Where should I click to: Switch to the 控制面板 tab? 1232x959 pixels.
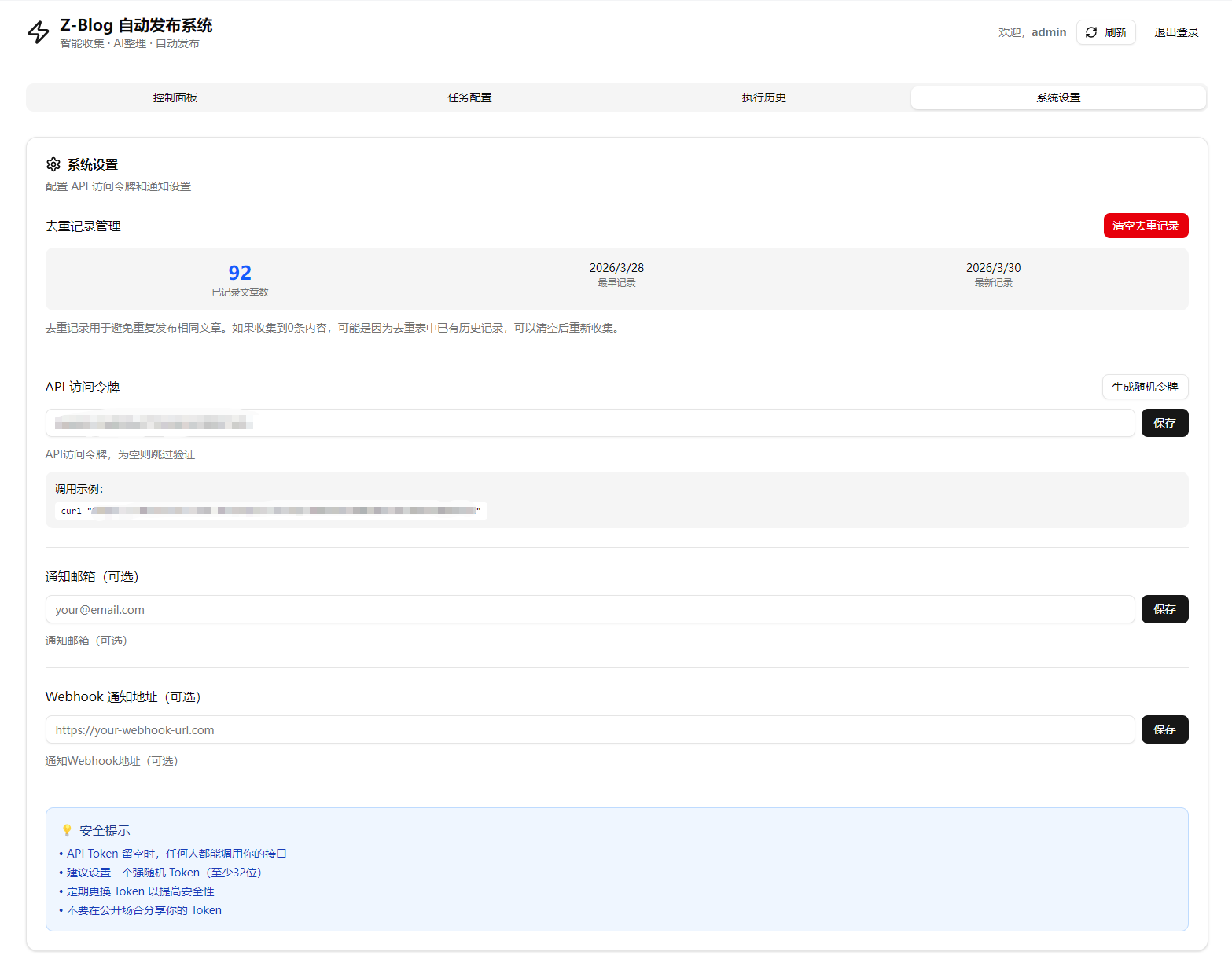[x=175, y=97]
